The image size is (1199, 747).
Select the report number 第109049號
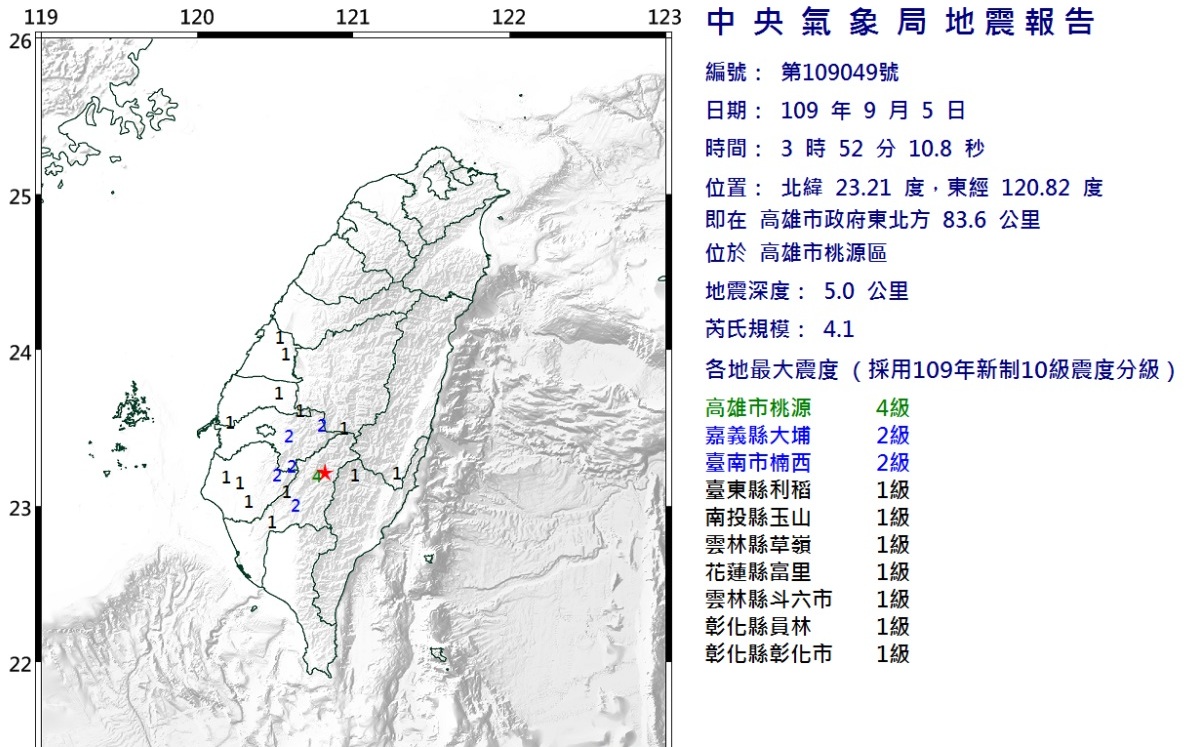(840, 73)
